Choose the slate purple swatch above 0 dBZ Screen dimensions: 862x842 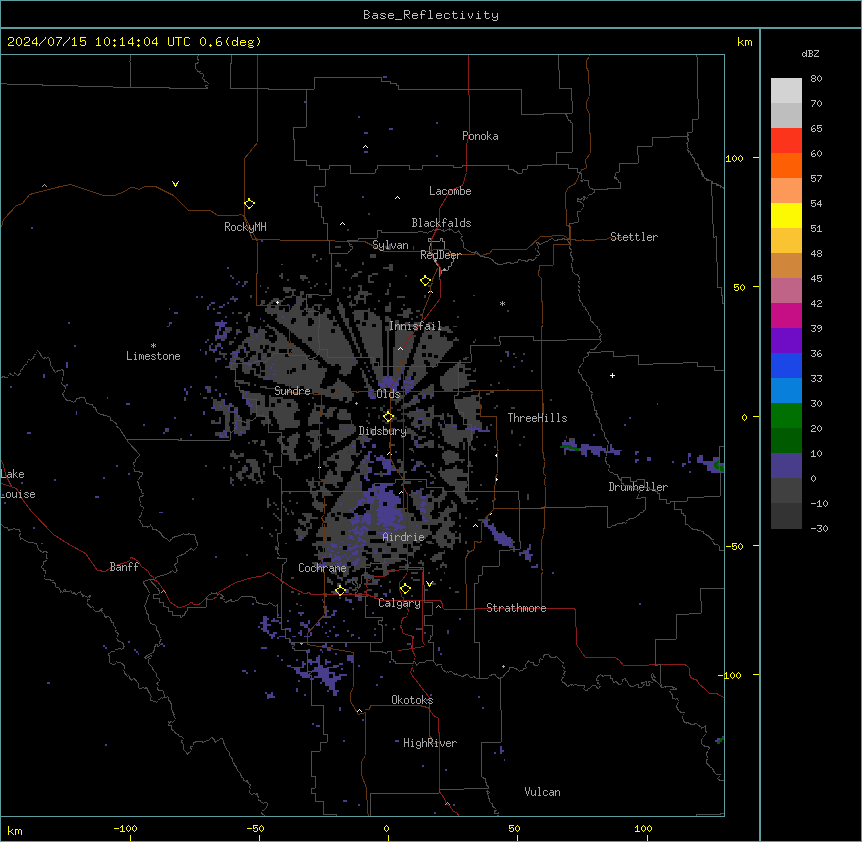(x=786, y=466)
